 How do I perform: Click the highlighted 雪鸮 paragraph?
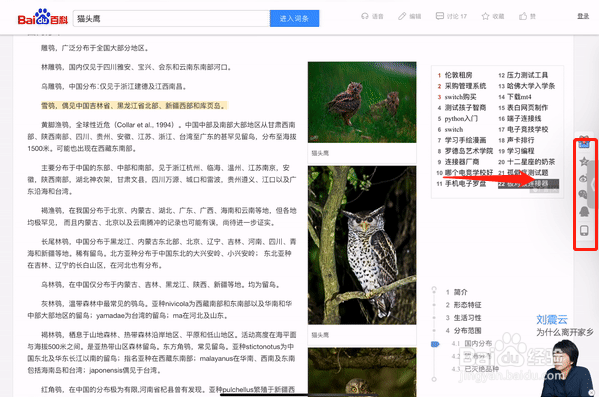point(134,105)
